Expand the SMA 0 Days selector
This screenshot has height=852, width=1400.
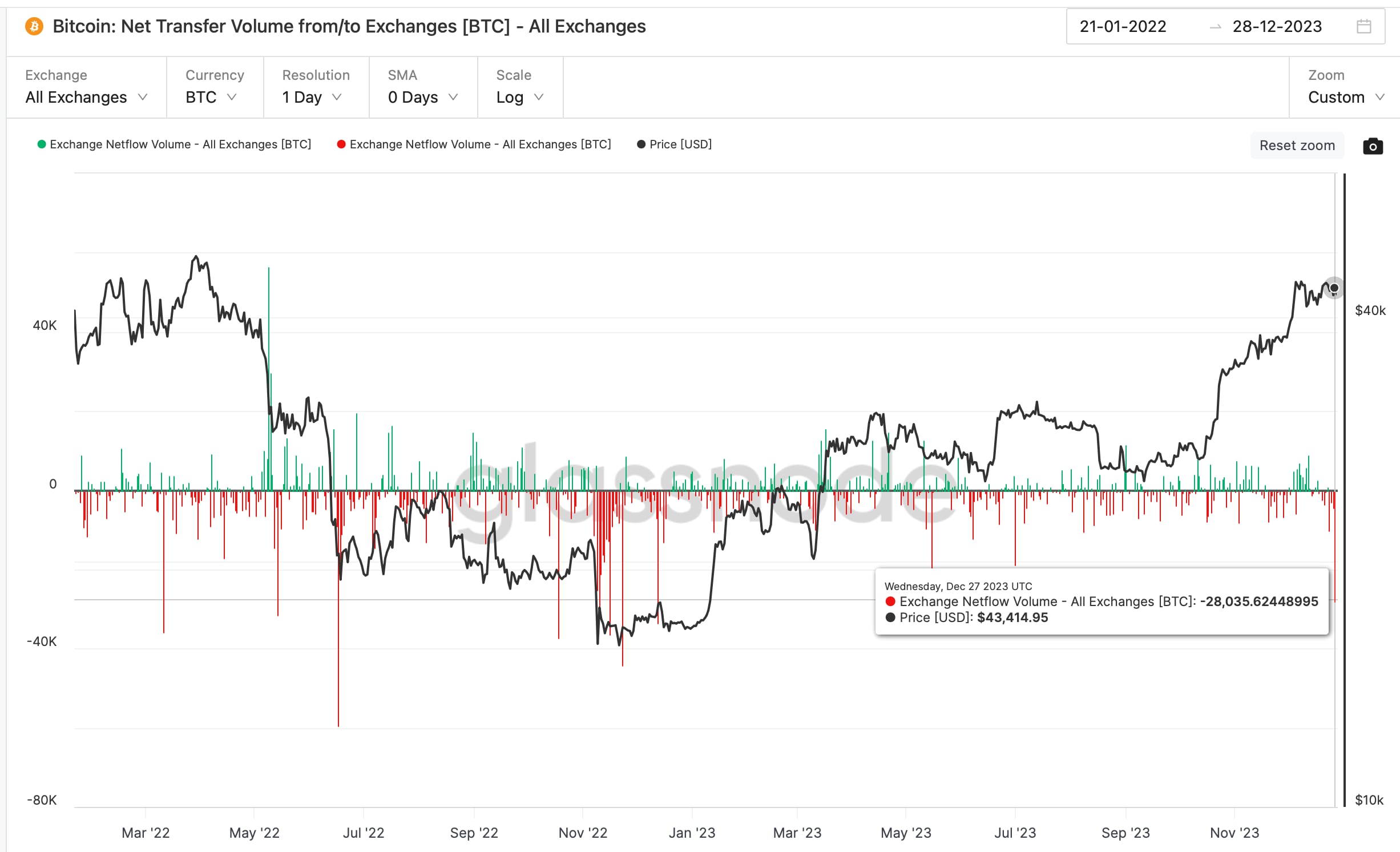coord(420,97)
